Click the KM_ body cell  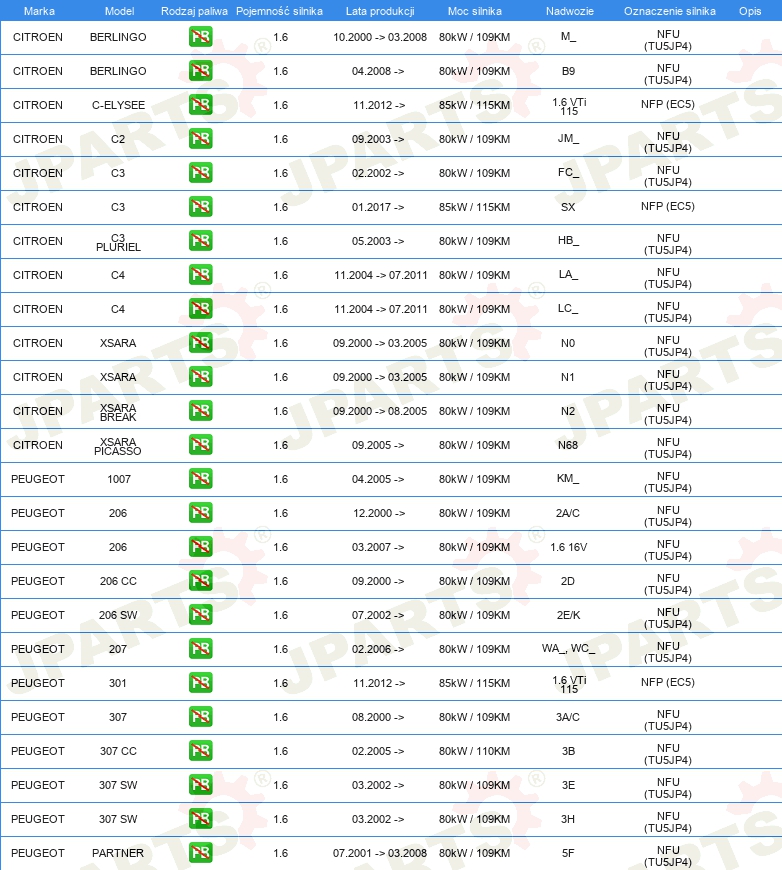click(x=568, y=478)
